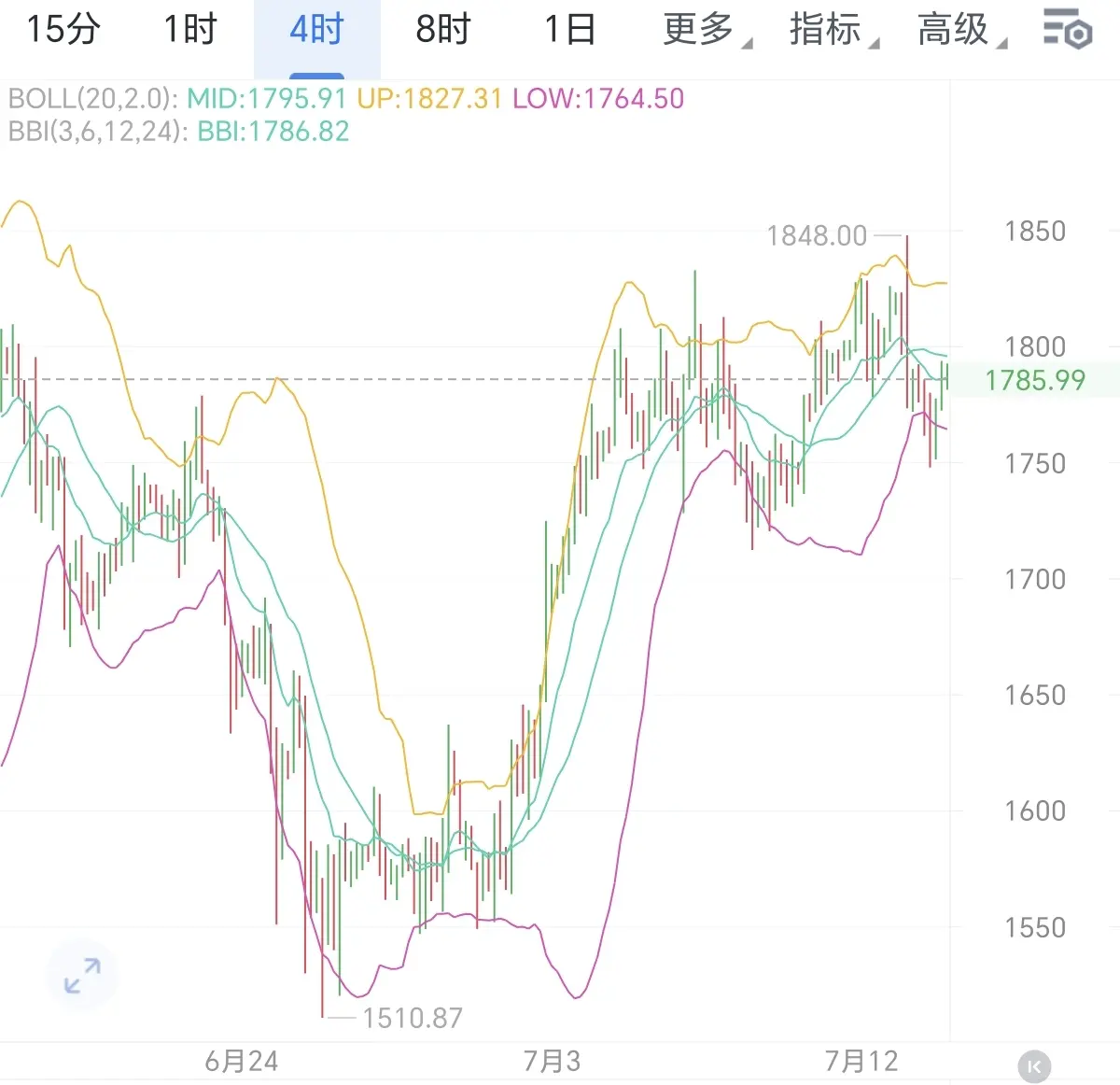Click the 1850 price axis label
The width and height of the screenshot is (1120, 1085).
[x=1035, y=231]
